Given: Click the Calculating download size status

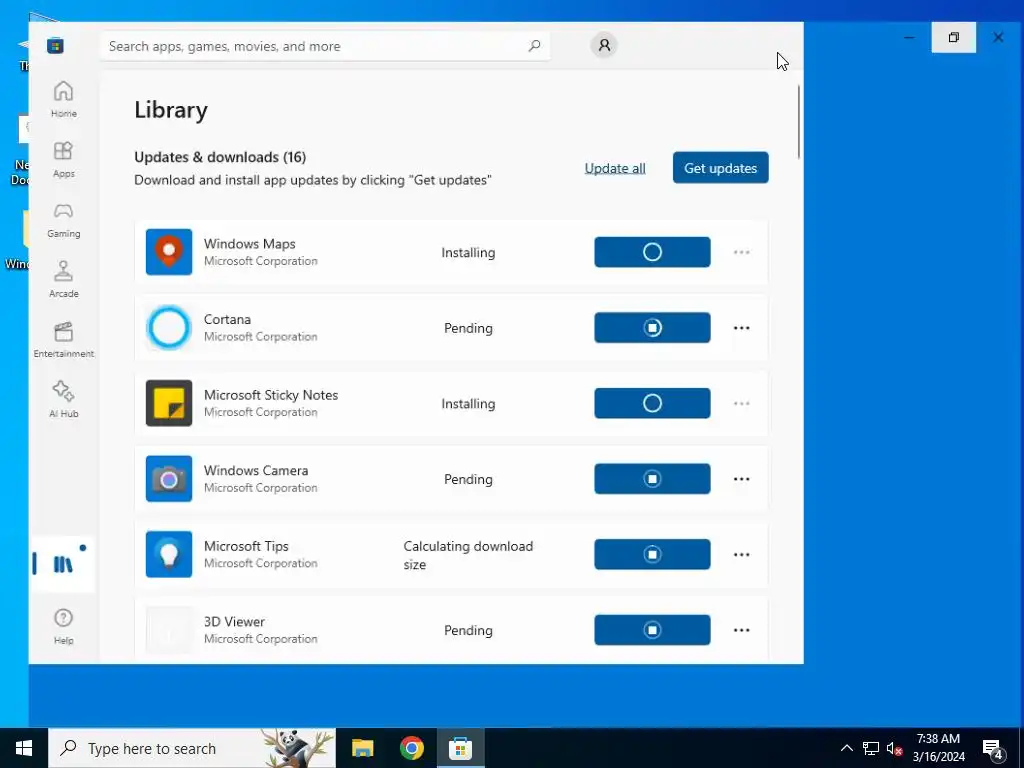Looking at the screenshot, I should click(x=468, y=555).
